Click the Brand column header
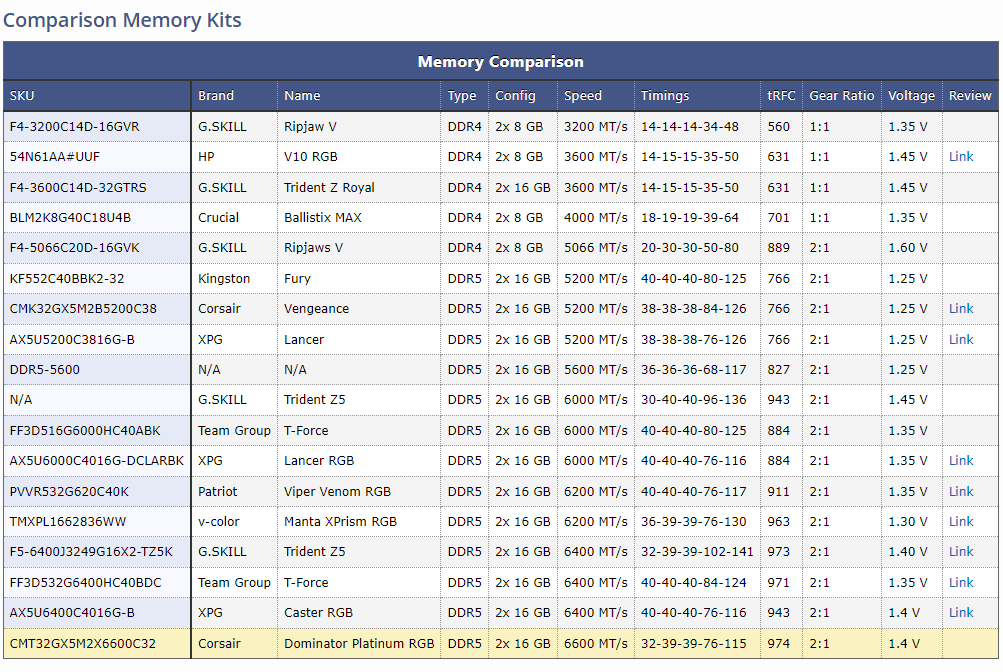This screenshot has height=672, width=1003. 216,96
